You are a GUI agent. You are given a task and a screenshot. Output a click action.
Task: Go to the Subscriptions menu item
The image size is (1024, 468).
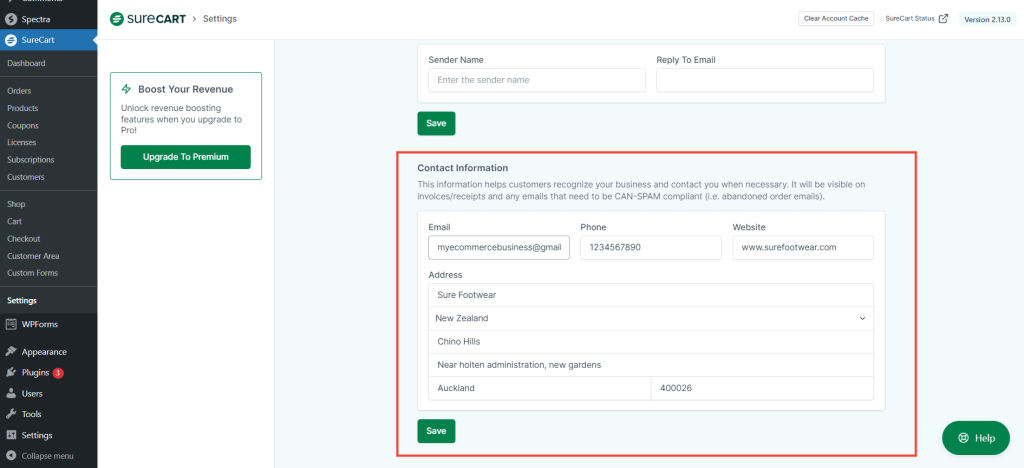pos(31,160)
